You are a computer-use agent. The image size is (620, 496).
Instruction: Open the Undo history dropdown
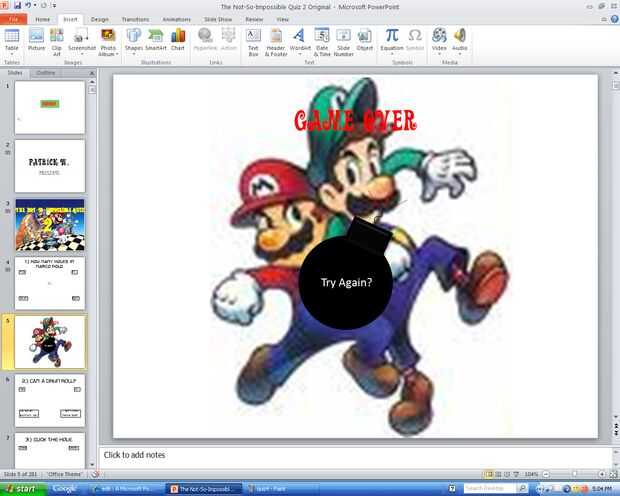(35, 6)
